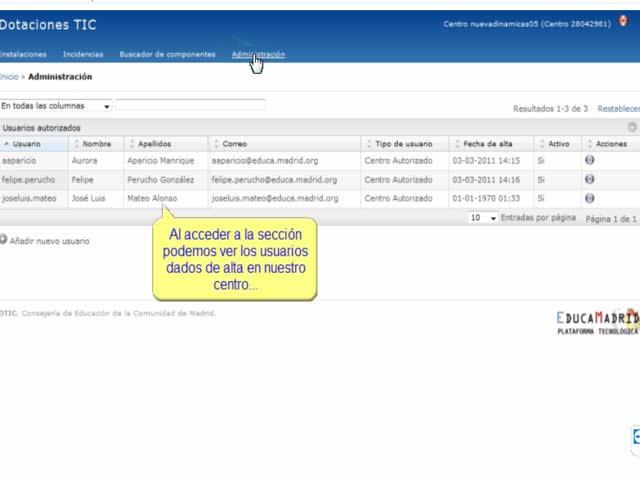640x480 pixels.
Task: Open the Instalaciones menu
Action: click(23, 54)
